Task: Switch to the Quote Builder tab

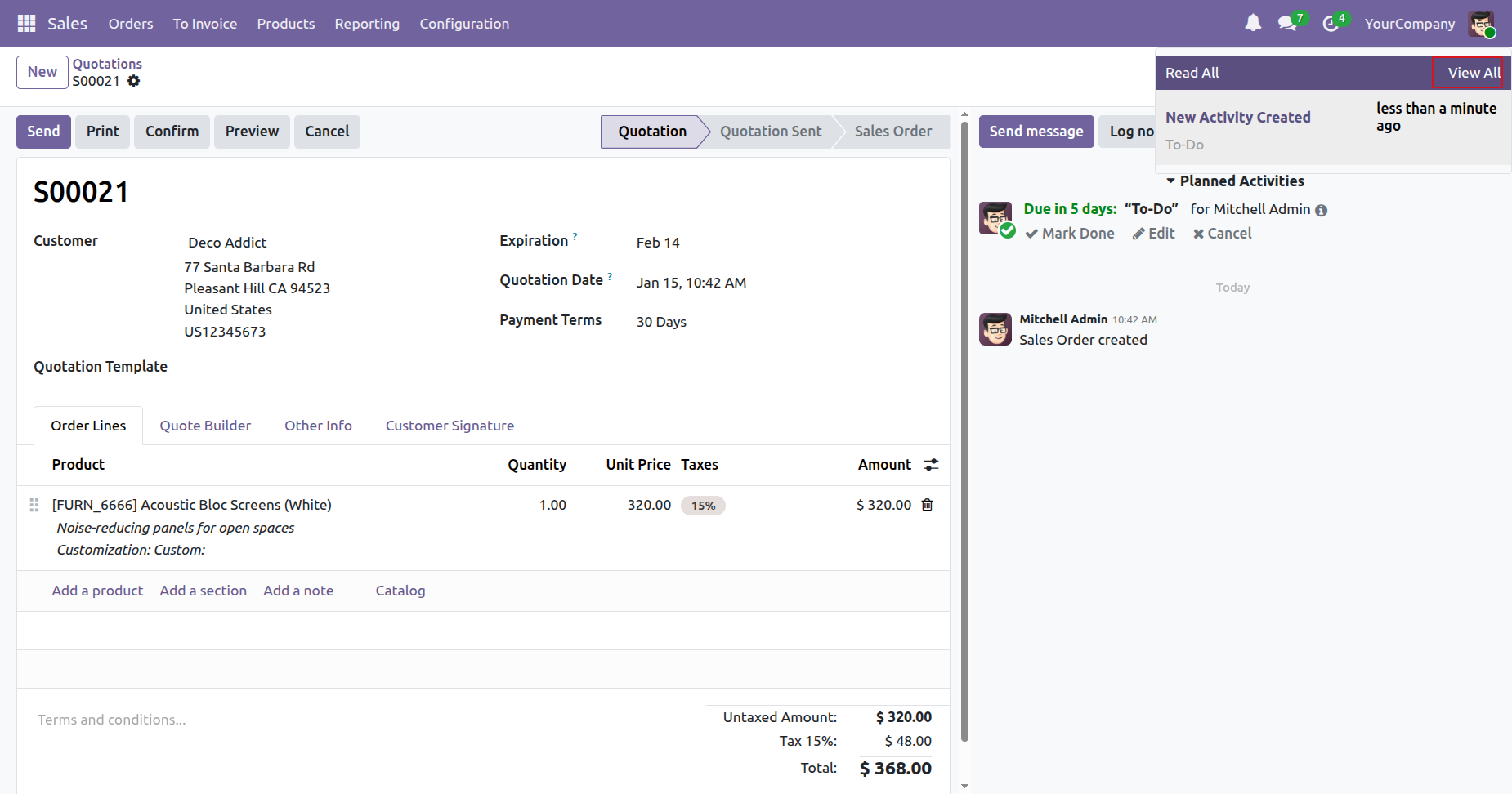Action: [205, 426]
